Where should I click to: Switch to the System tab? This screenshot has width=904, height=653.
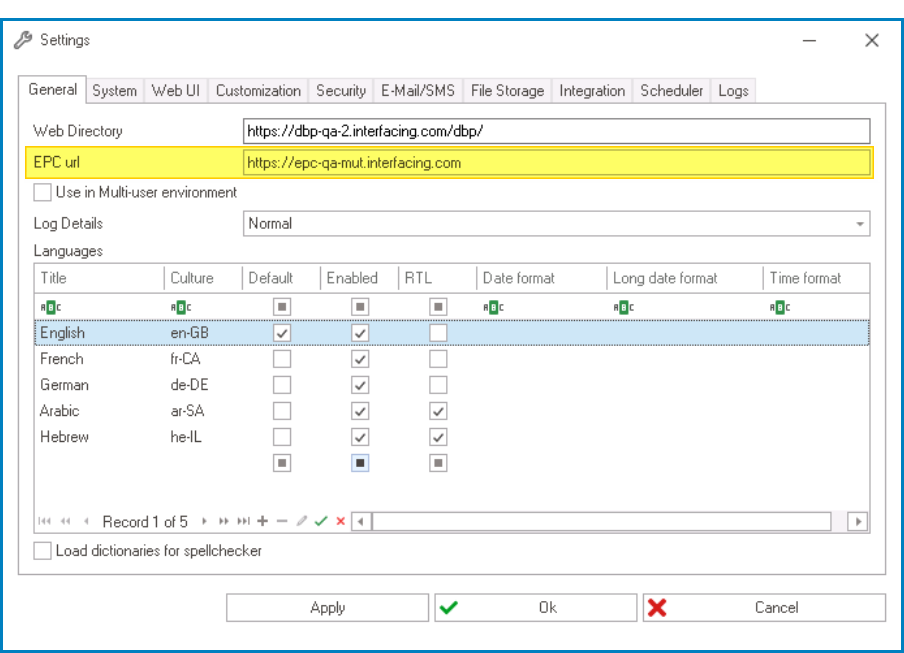click(115, 90)
